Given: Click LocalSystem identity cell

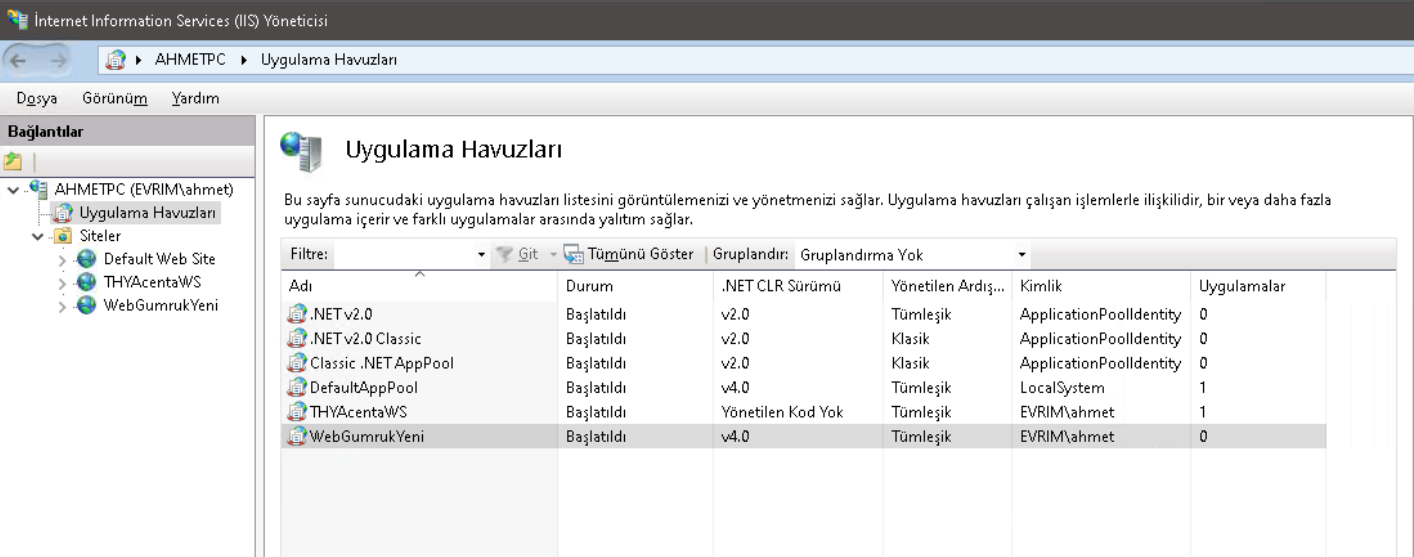Looking at the screenshot, I should pos(1062,388).
